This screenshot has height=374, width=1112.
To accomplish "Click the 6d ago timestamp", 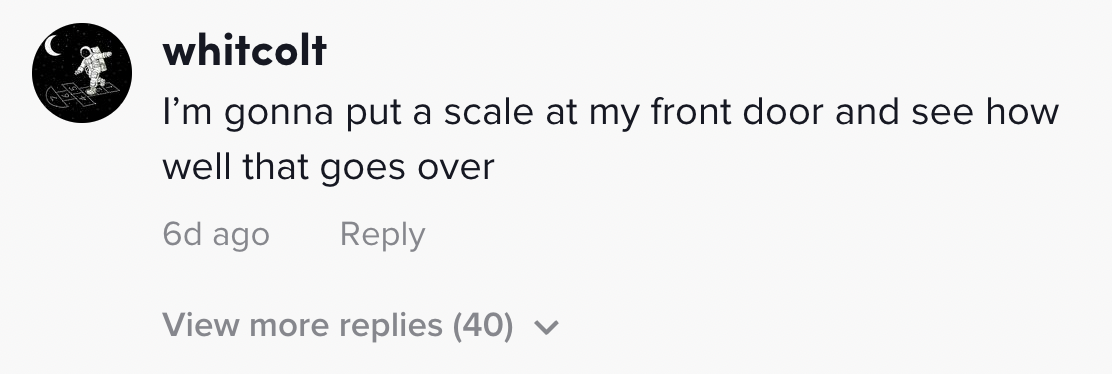I will tap(216, 234).
